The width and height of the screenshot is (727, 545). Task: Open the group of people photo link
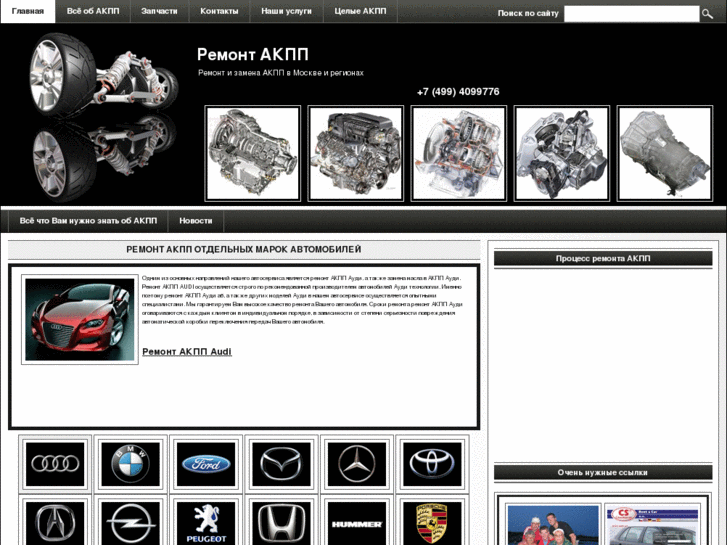click(553, 525)
